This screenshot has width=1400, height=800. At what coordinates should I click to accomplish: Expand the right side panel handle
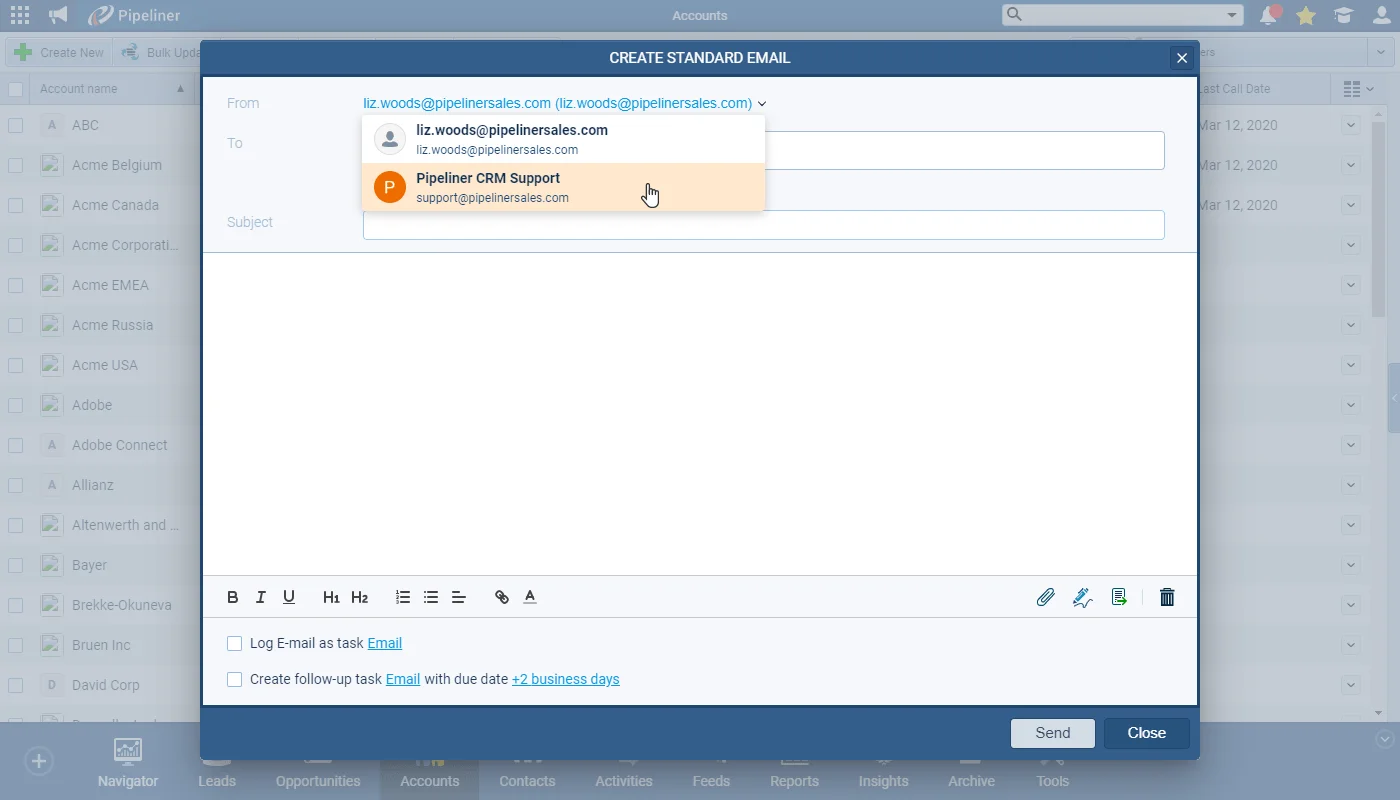(x=1394, y=398)
